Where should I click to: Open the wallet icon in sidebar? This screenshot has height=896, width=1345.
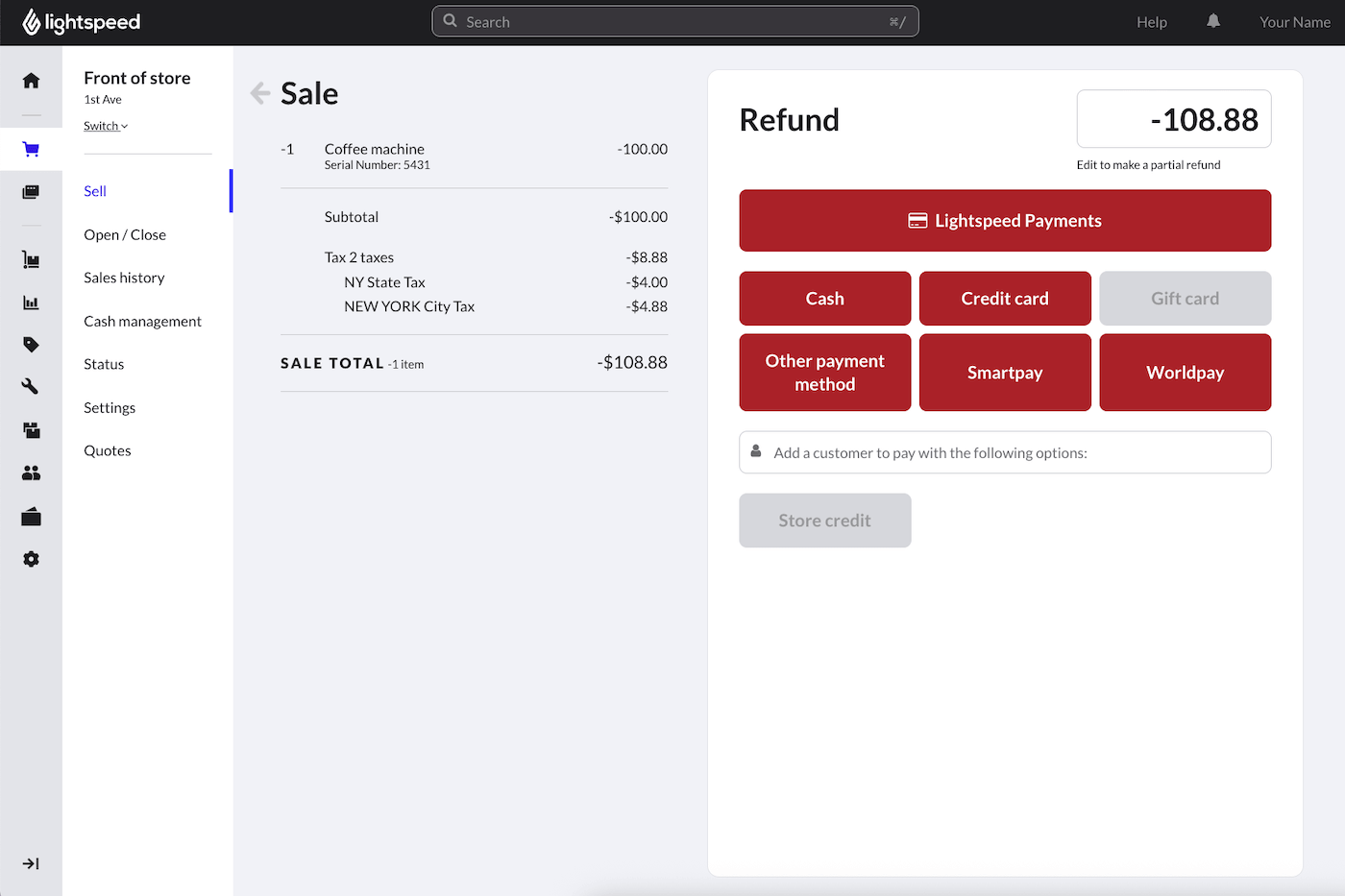coord(31,517)
